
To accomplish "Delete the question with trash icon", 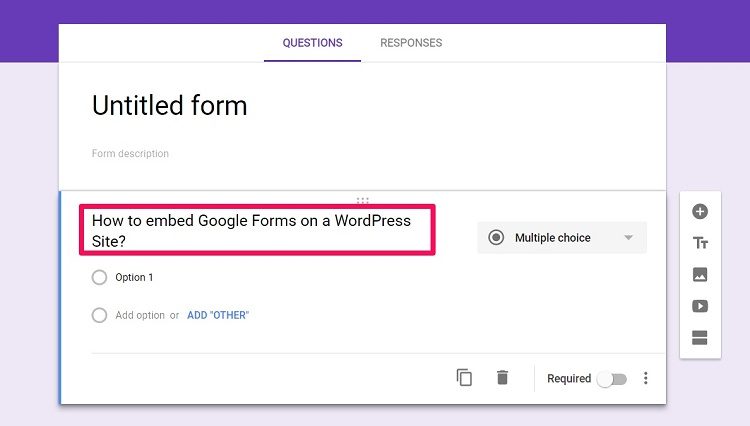I will pyautogui.click(x=502, y=377).
